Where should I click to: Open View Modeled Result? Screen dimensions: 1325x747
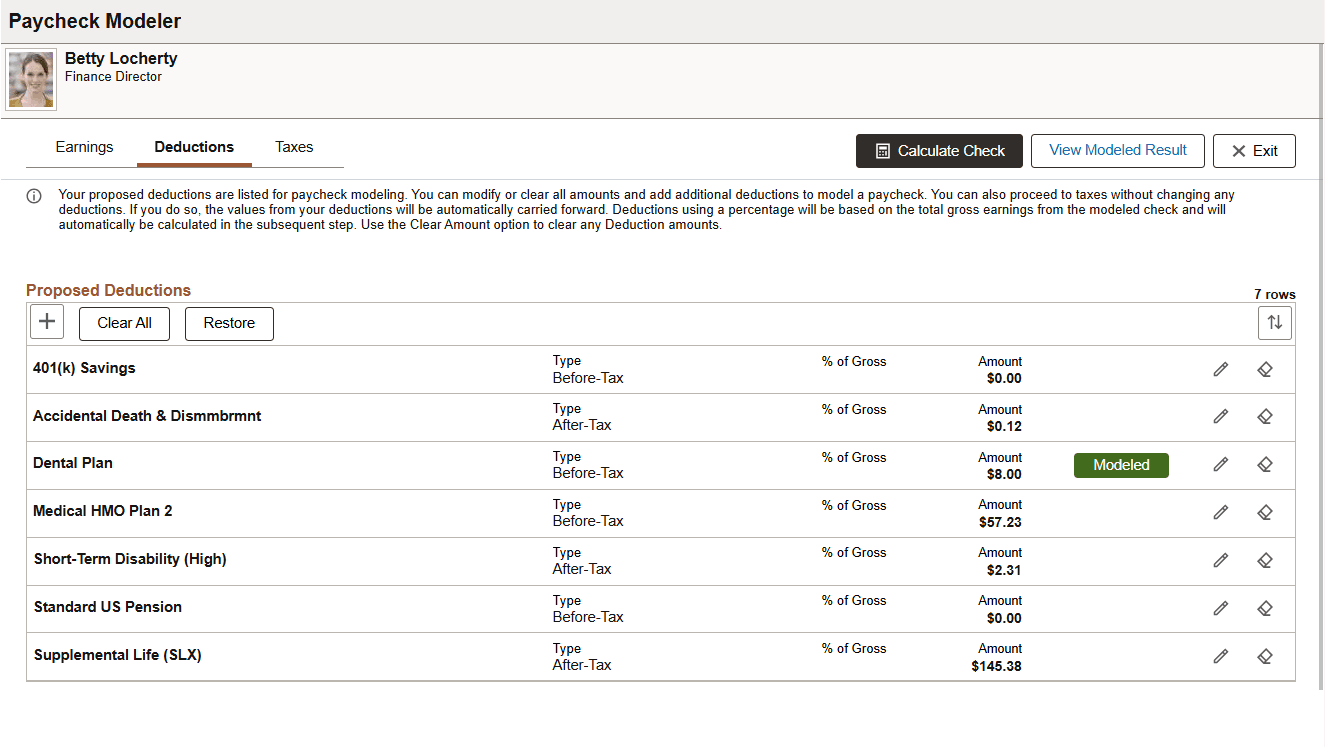pos(1118,151)
